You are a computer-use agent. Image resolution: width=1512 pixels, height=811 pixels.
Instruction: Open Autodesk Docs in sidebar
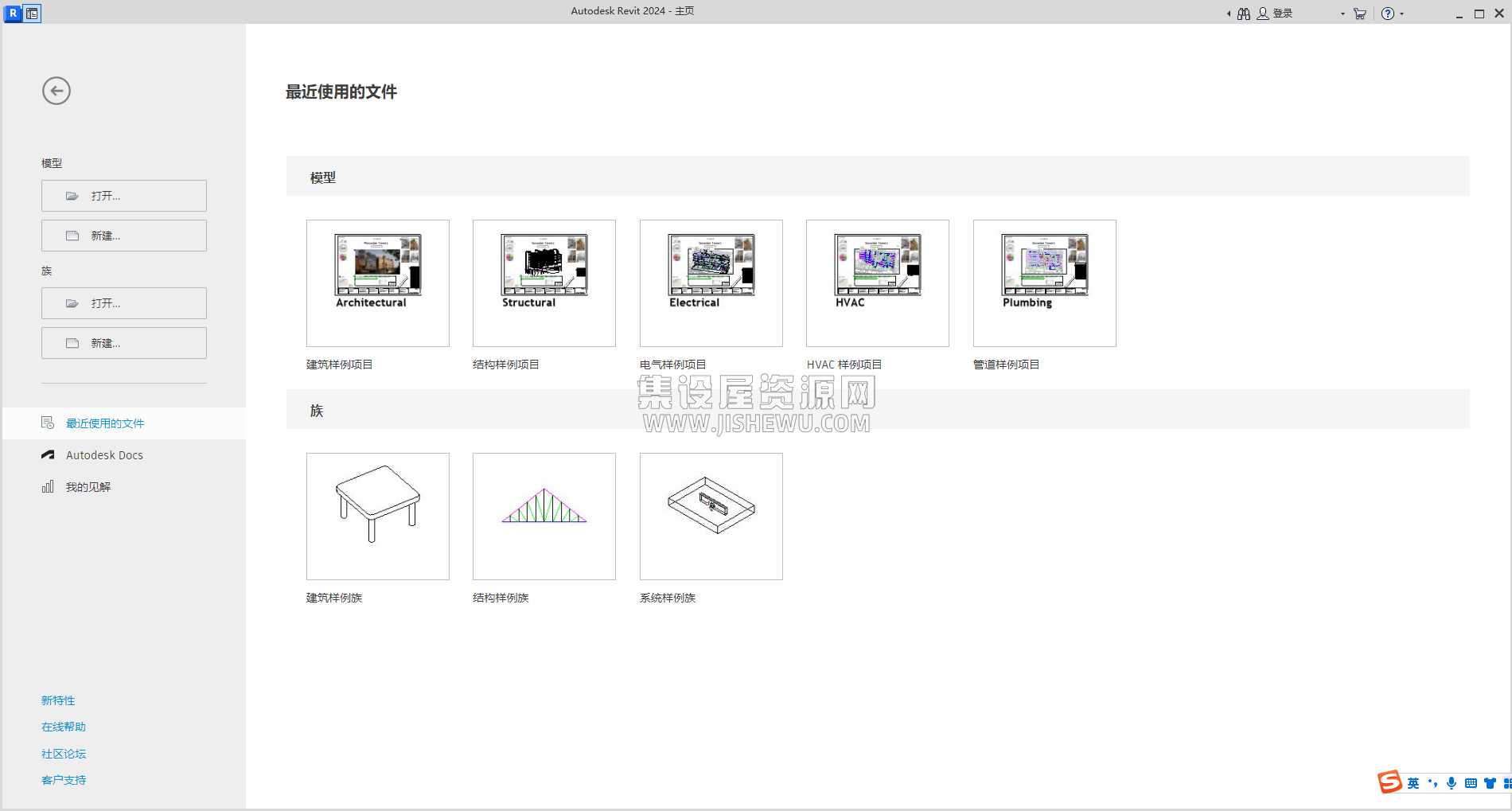124,455
